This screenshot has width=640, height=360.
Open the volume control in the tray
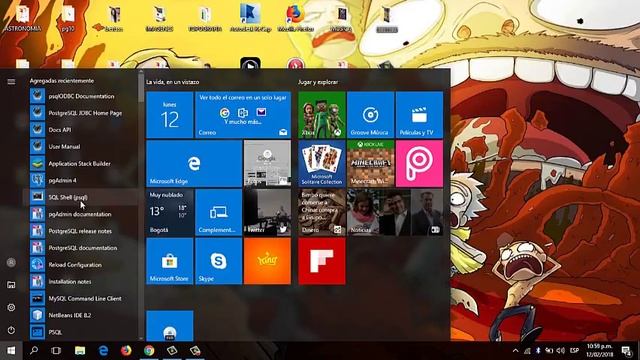(x=561, y=351)
